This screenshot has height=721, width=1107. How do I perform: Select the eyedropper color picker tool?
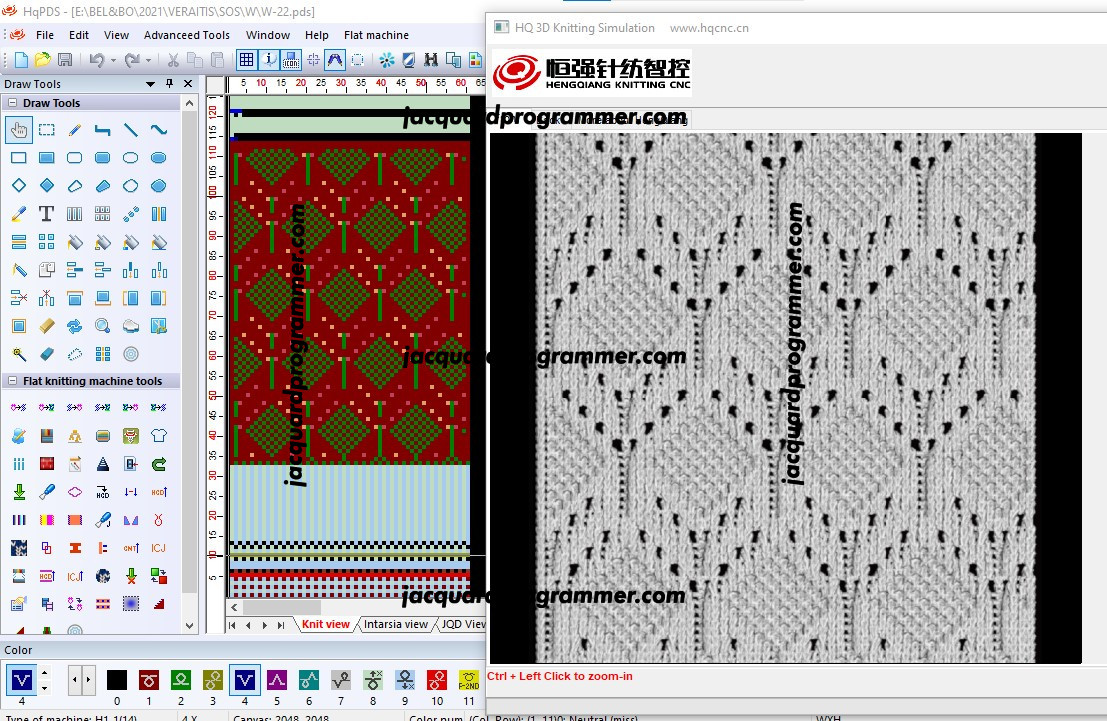[x=18, y=213]
